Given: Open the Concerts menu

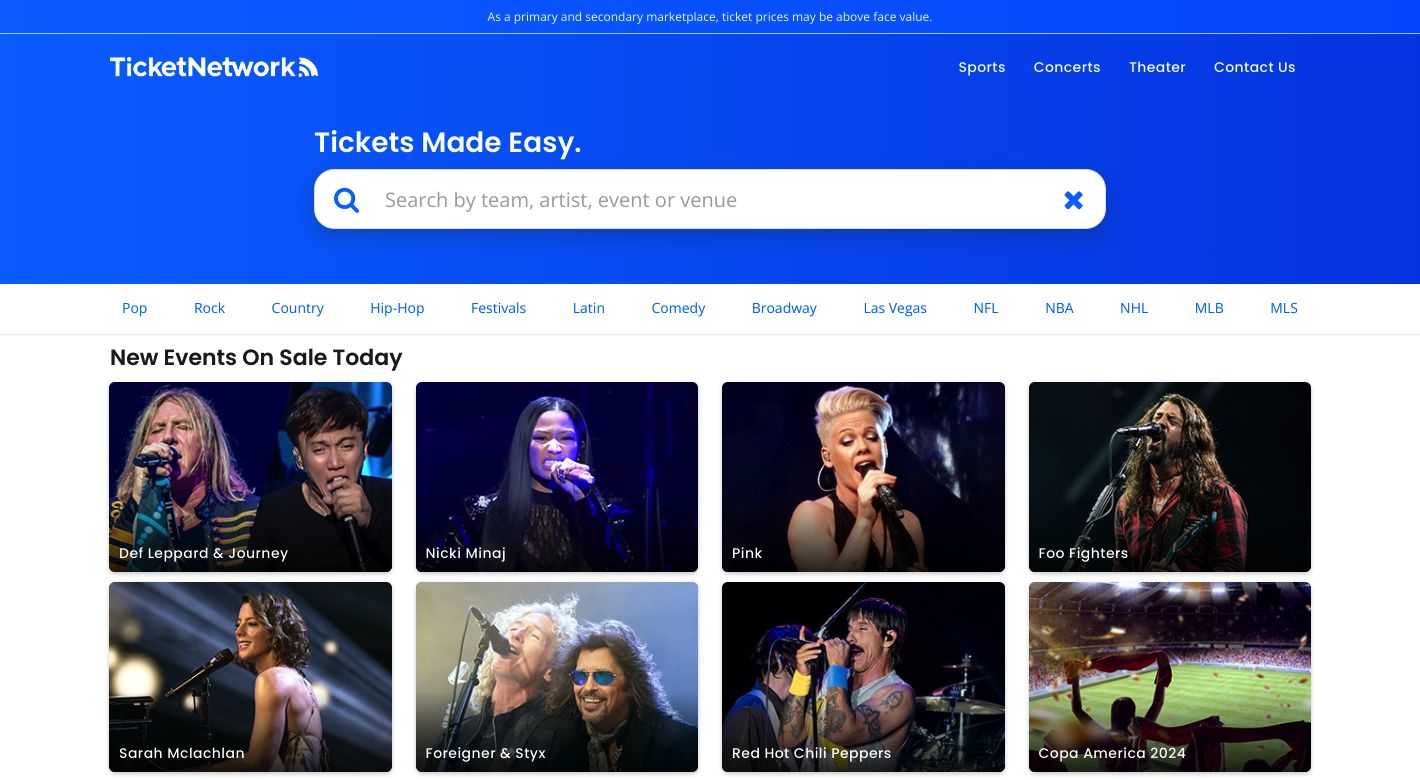Looking at the screenshot, I should tap(1067, 67).
